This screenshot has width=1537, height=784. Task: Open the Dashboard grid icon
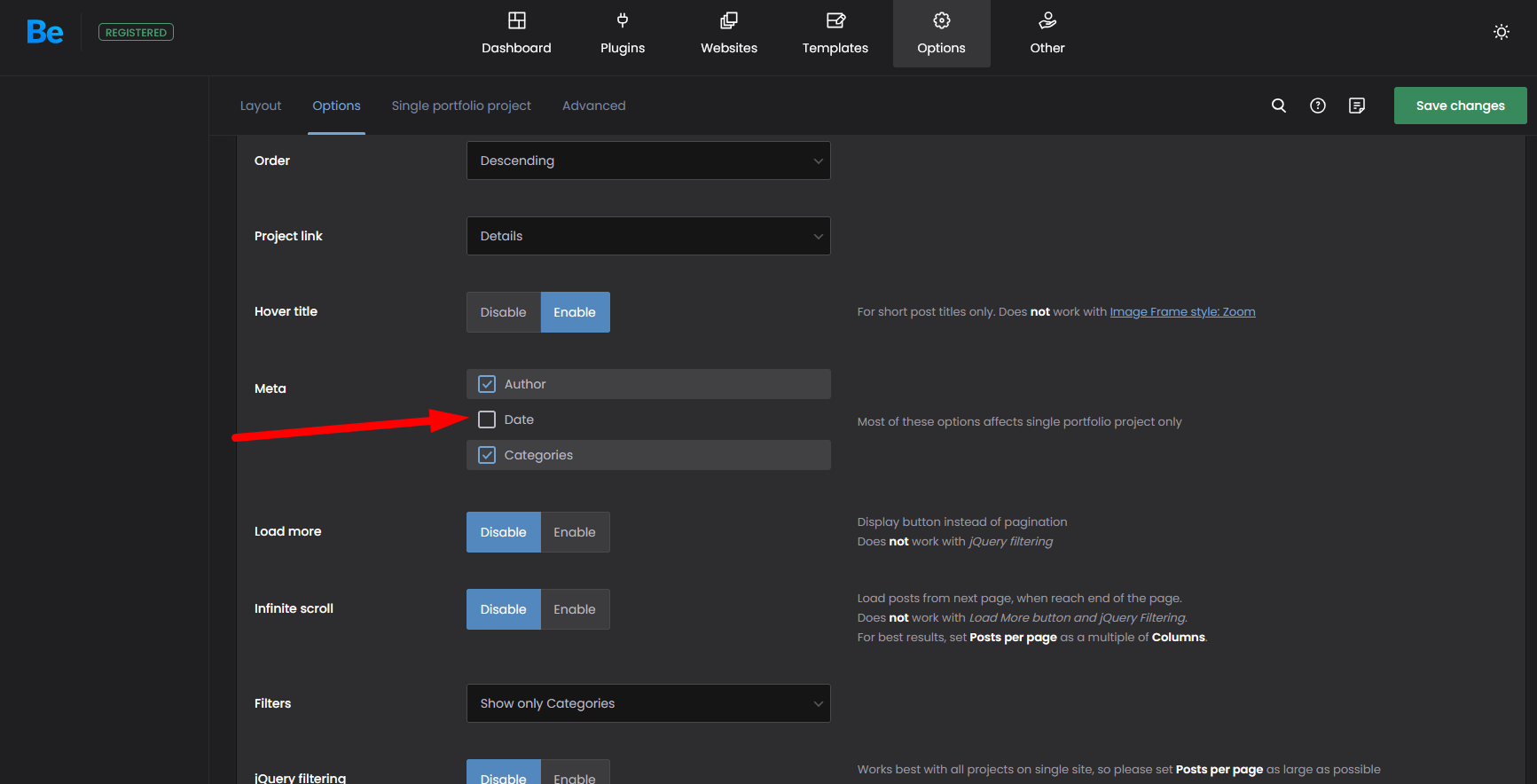(516, 20)
